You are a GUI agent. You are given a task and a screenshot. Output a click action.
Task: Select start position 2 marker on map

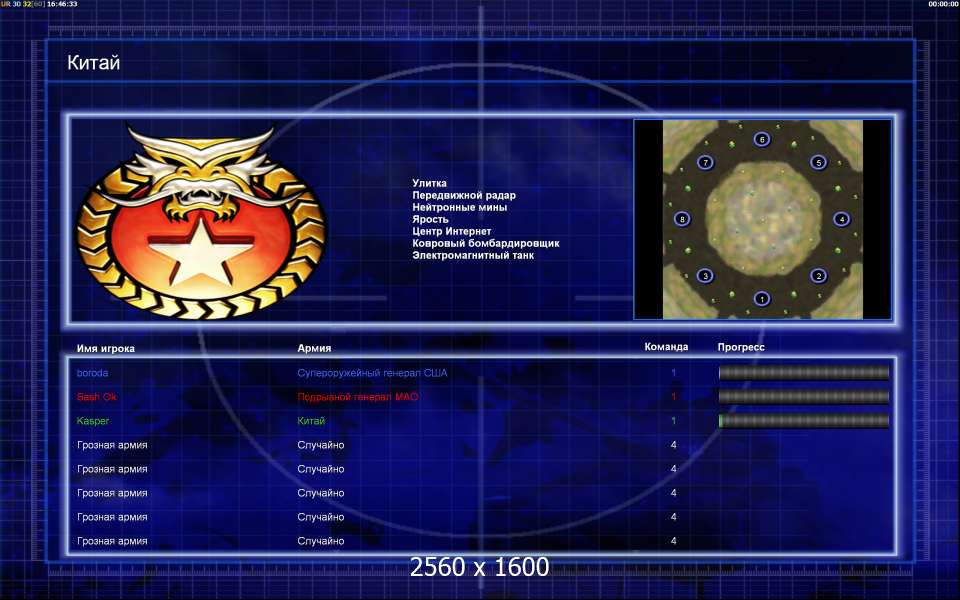[x=819, y=276]
